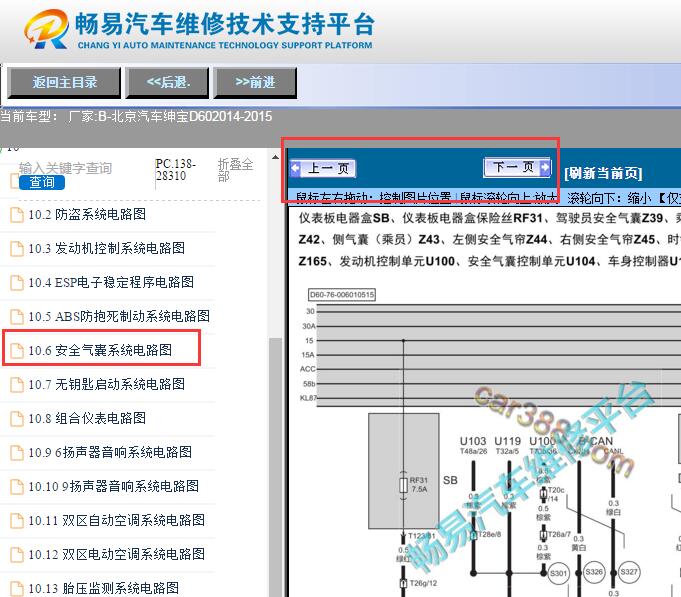Click the 畅易 platform logo

46,28
